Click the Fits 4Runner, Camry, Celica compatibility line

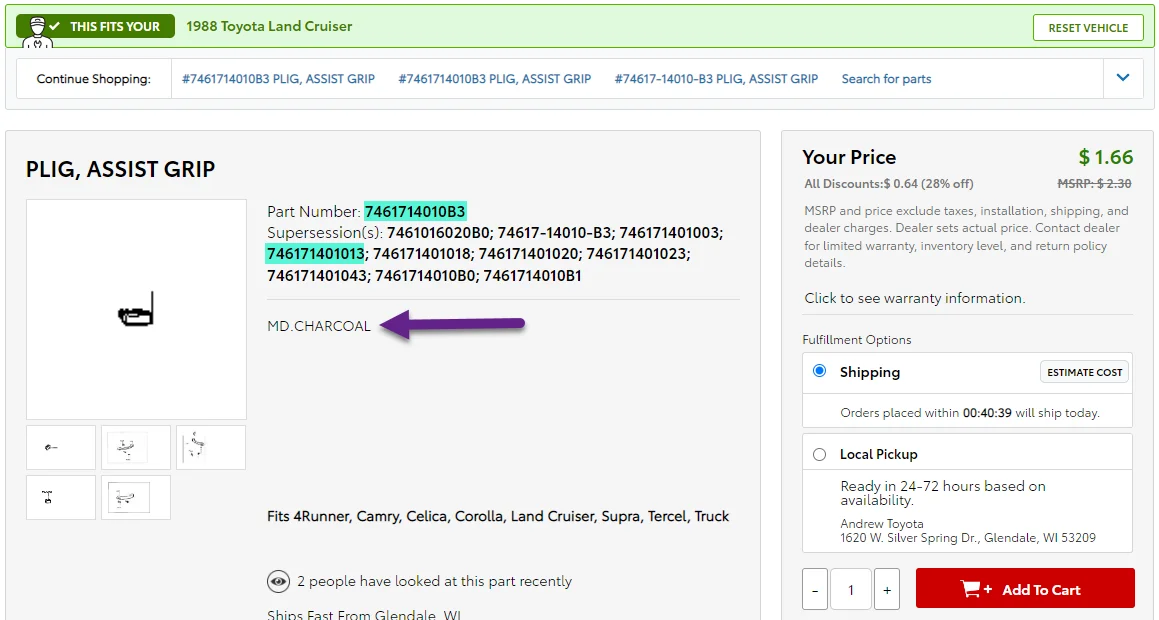498,517
